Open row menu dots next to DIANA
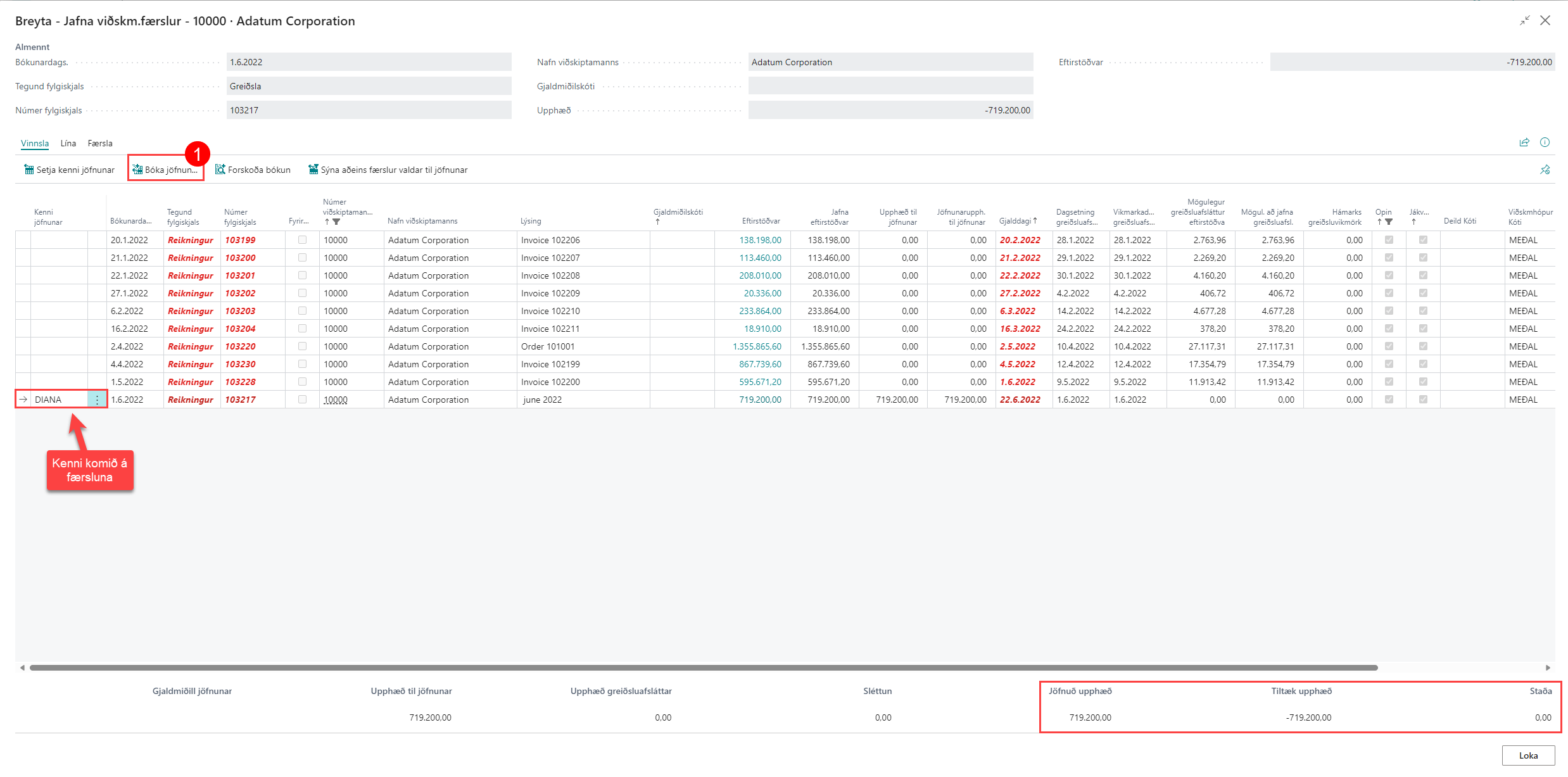The image size is (1568, 777). click(x=97, y=400)
